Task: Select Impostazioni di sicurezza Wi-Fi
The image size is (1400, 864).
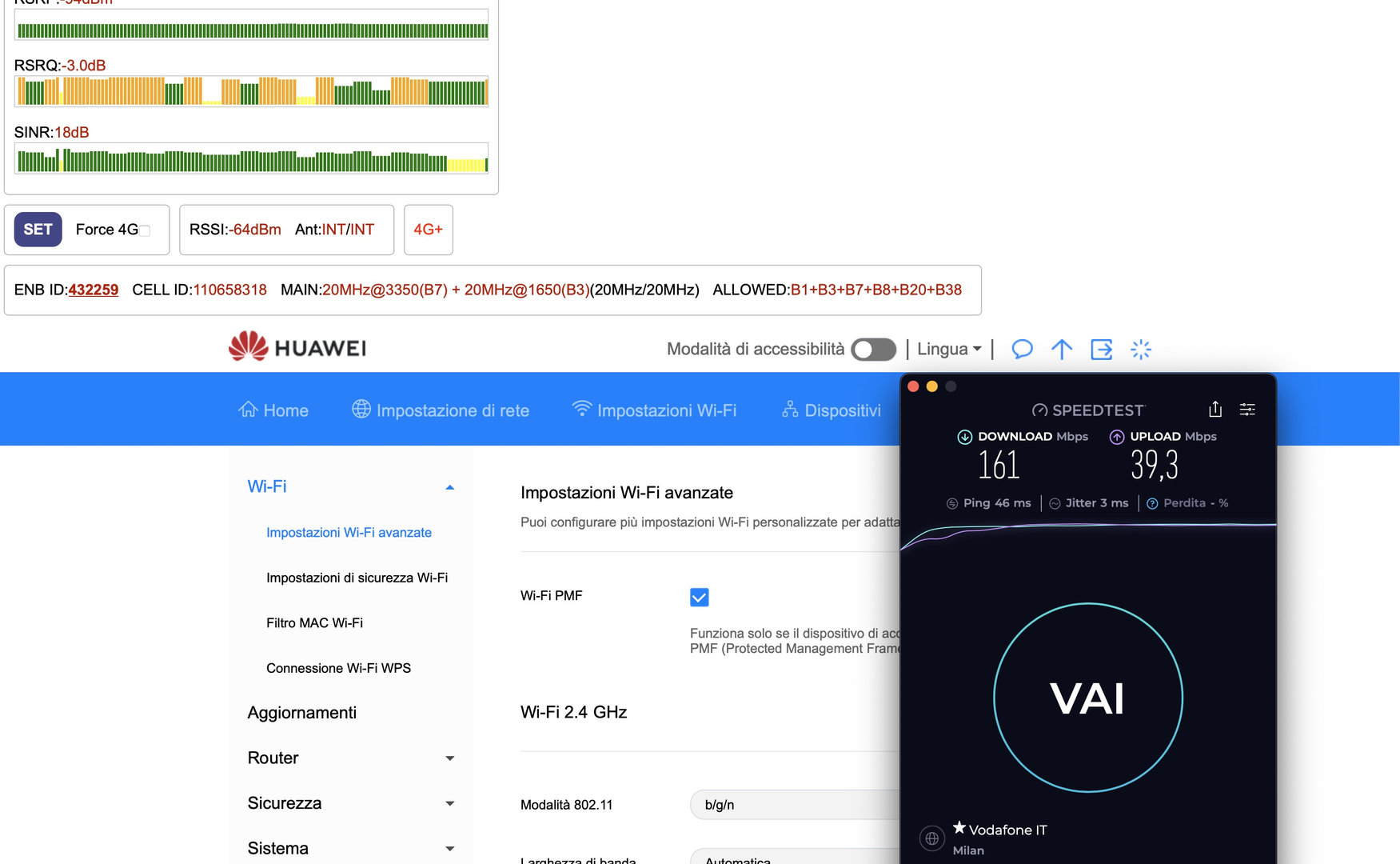Action: pyautogui.click(x=357, y=578)
